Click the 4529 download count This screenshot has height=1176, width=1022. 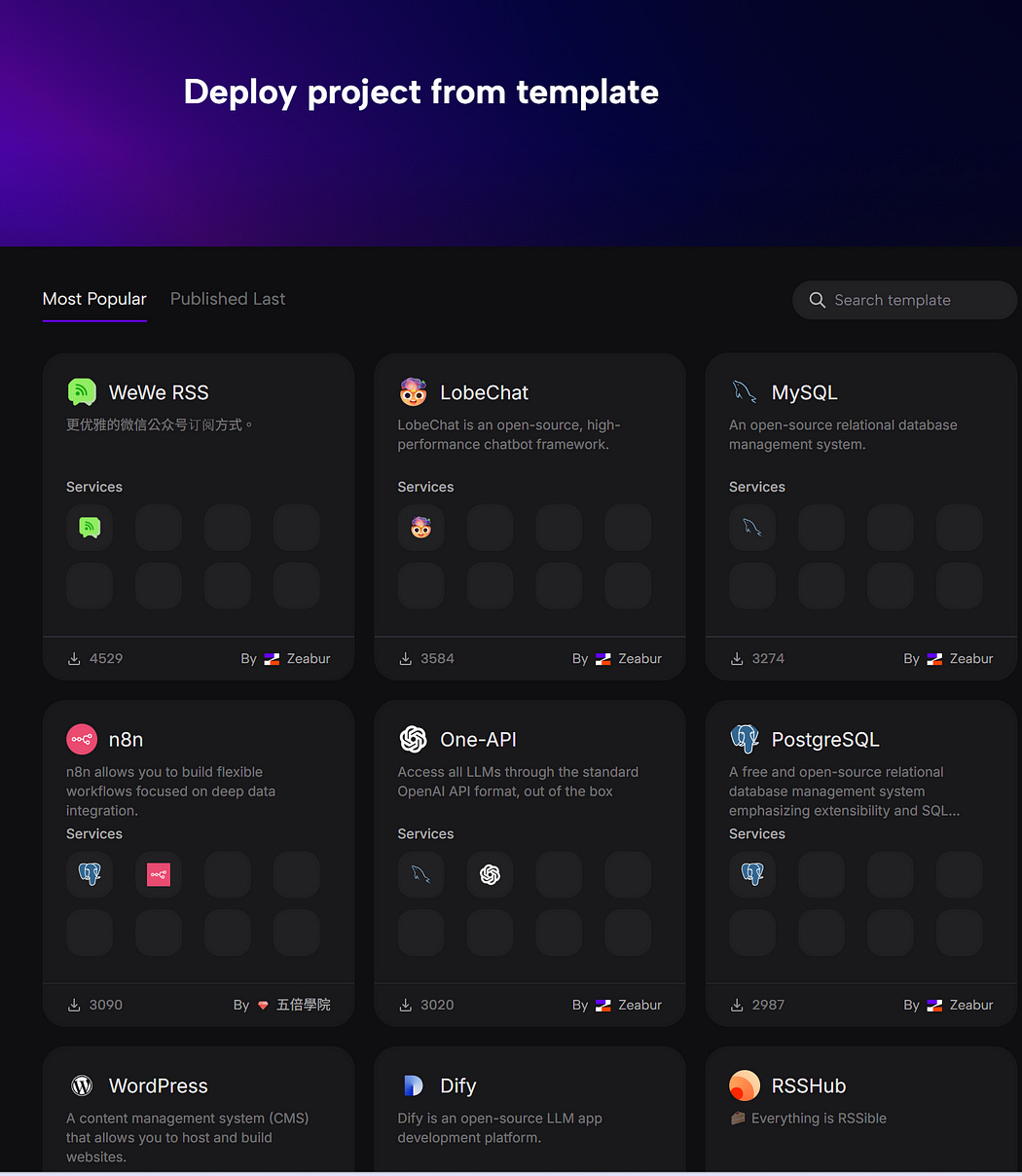click(x=106, y=658)
